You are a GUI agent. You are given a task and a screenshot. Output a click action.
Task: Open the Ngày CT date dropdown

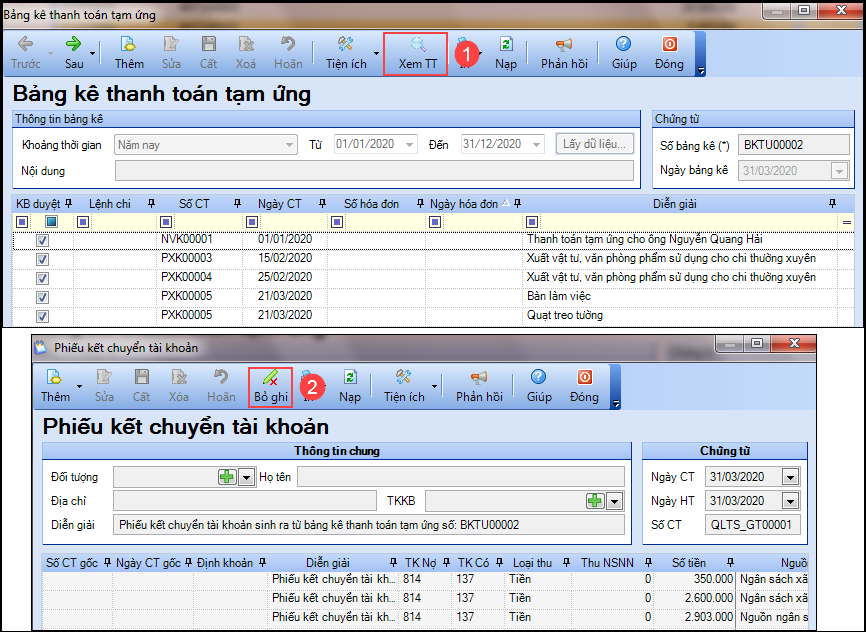[x=790, y=477]
